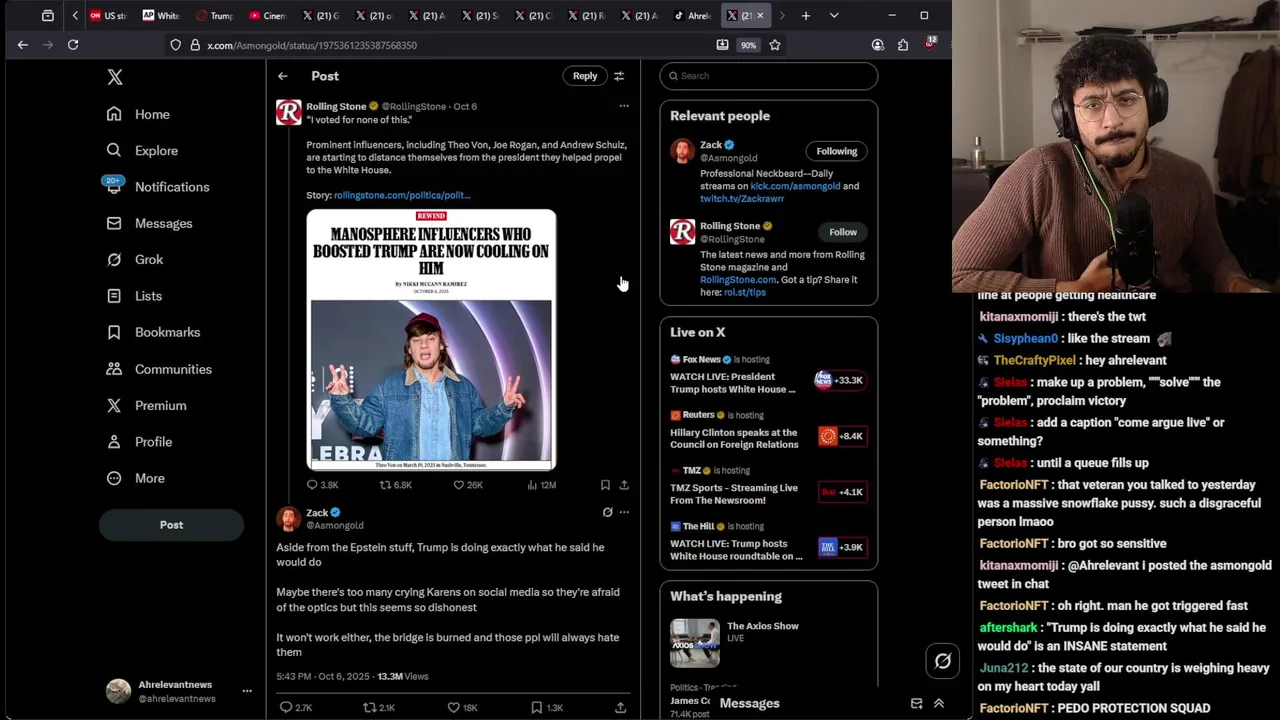Open The Axios Show thumbnail

[695, 643]
